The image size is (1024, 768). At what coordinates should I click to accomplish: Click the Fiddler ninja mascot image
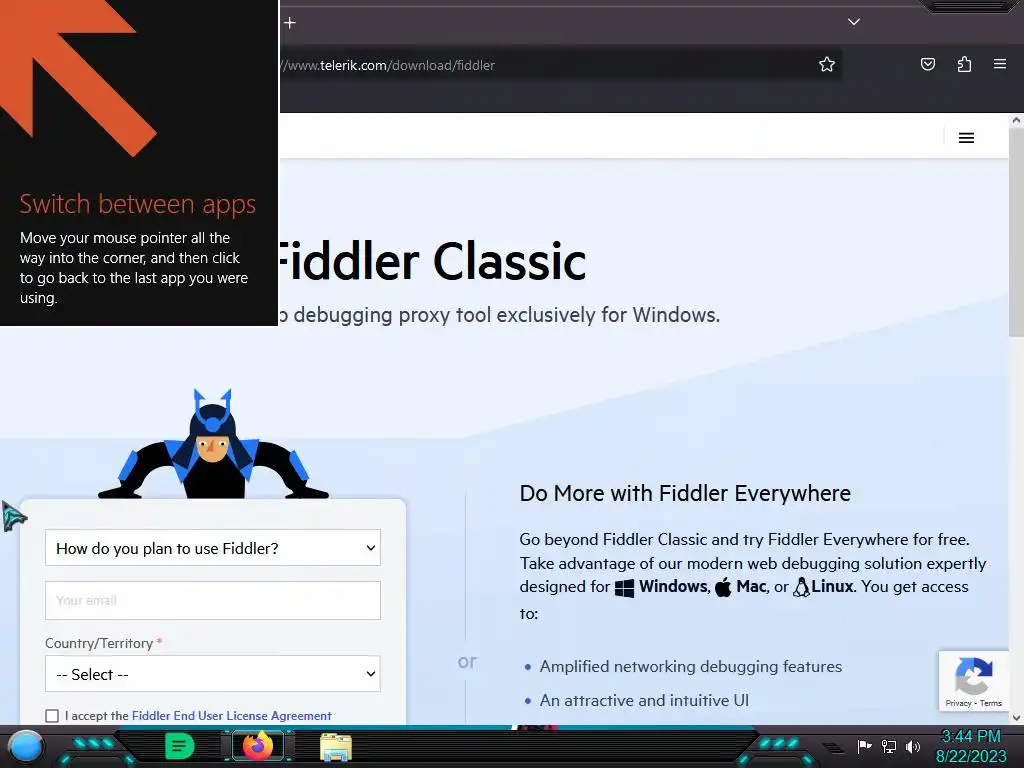(x=213, y=444)
